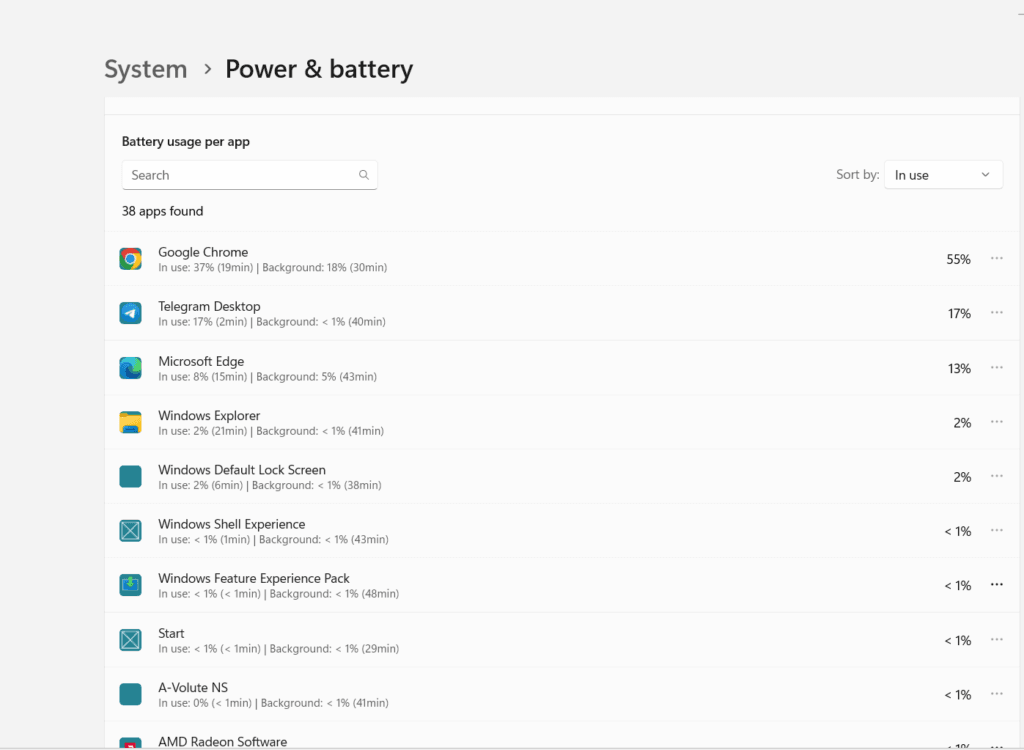Click the Windows Shell Experience icon
Screen dimensions: 1024x750
tap(130, 531)
